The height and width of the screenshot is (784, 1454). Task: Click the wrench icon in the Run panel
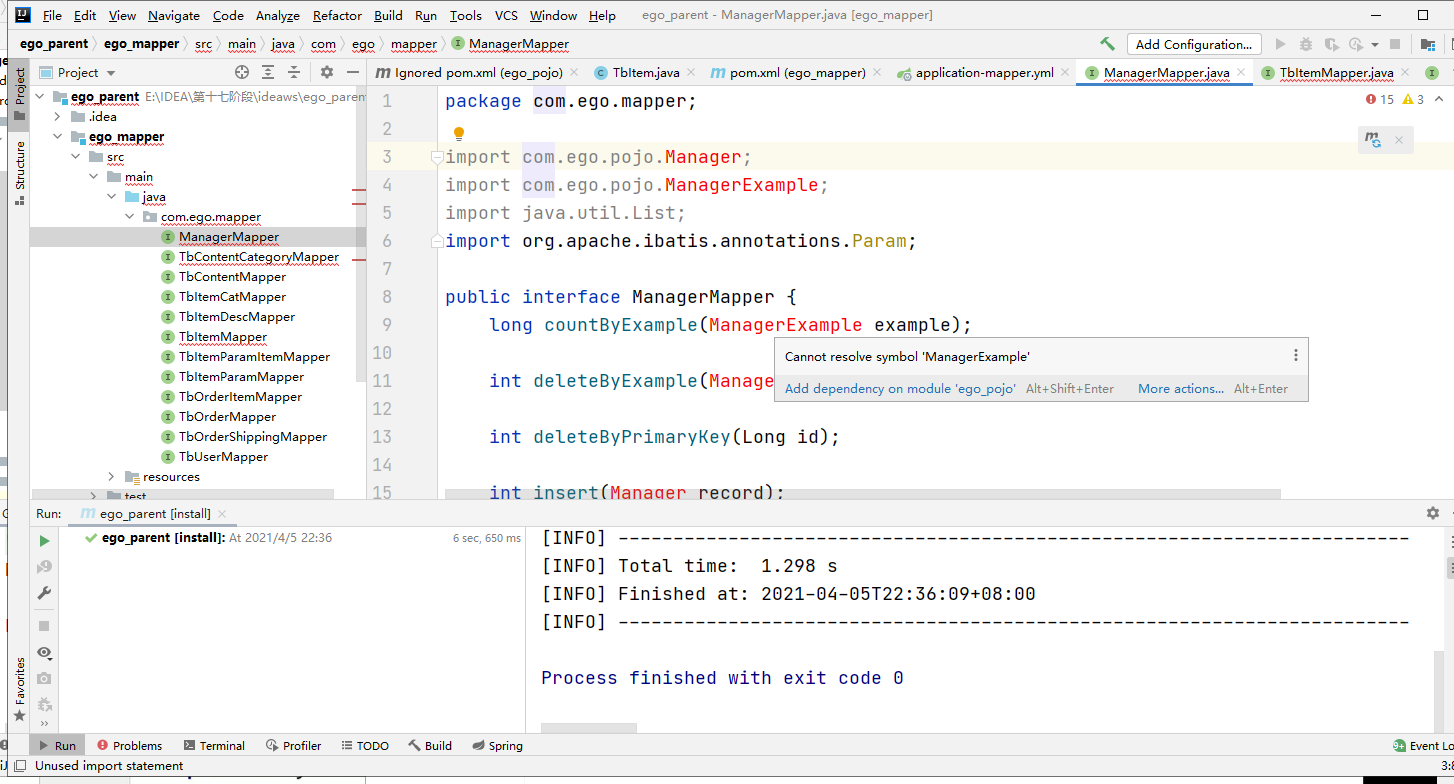44,593
